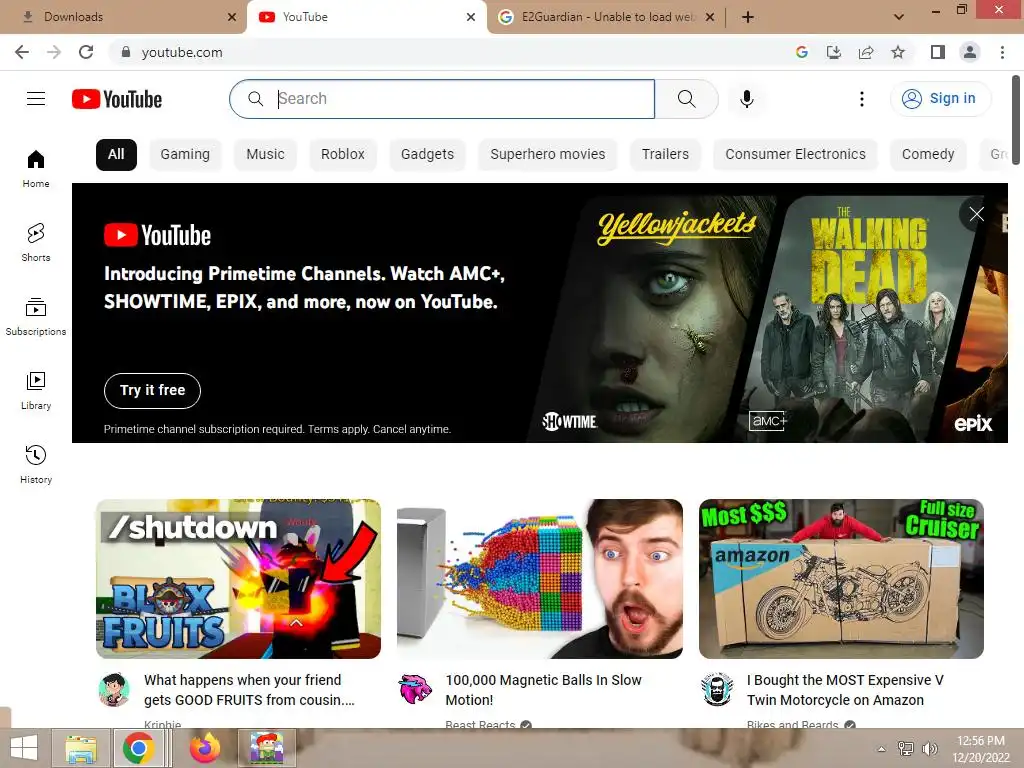The height and width of the screenshot is (768, 1024).
Task: Open Firefox from the taskbar
Action: [205, 748]
